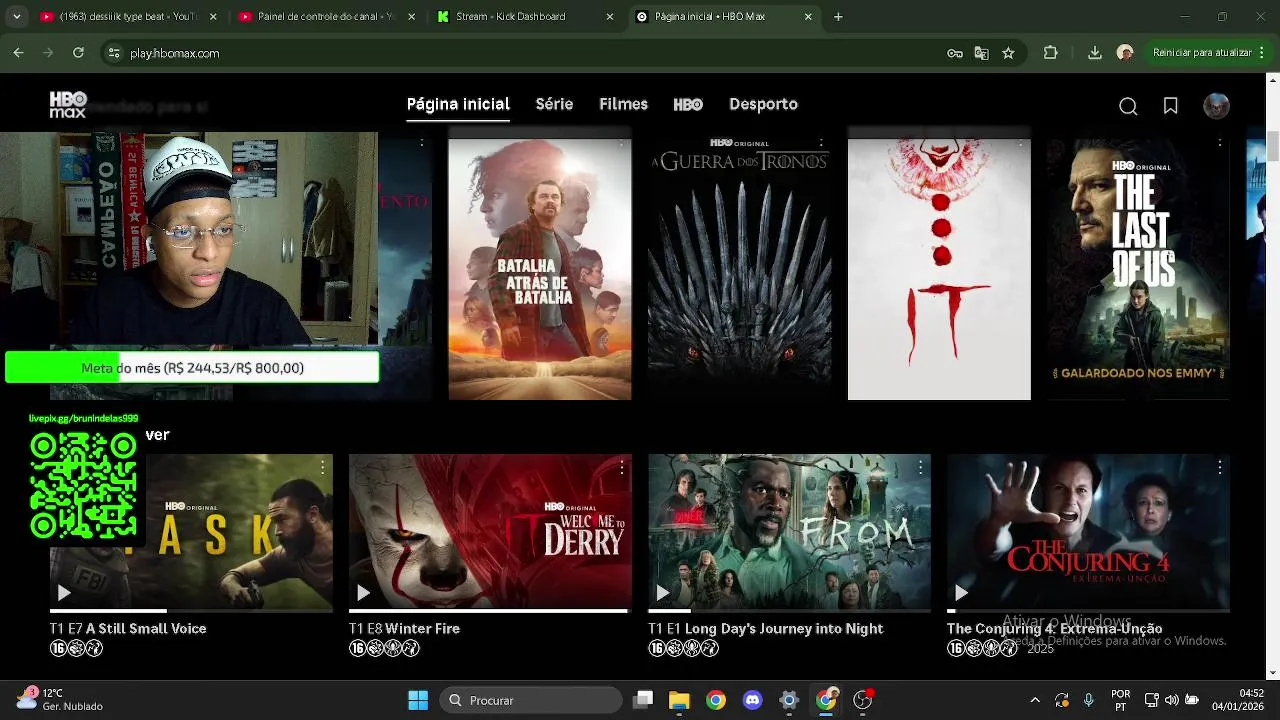Click the HBO Max logo
This screenshot has width=1280, height=720.
(68, 105)
